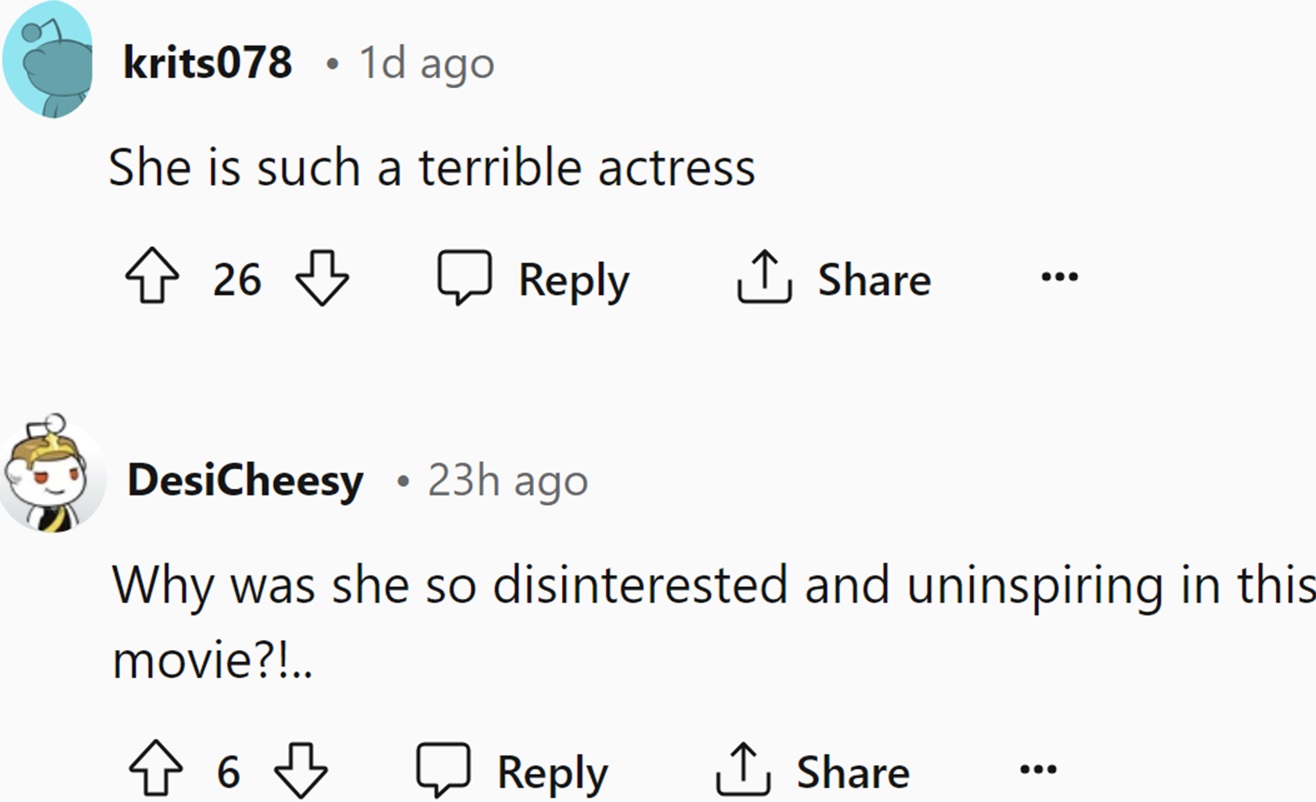The width and height of the screenshot is (1316, 802).
Task: Expand the three-dot menu on DesiCheesy's comment
Action: click(x=1037, y=770)
